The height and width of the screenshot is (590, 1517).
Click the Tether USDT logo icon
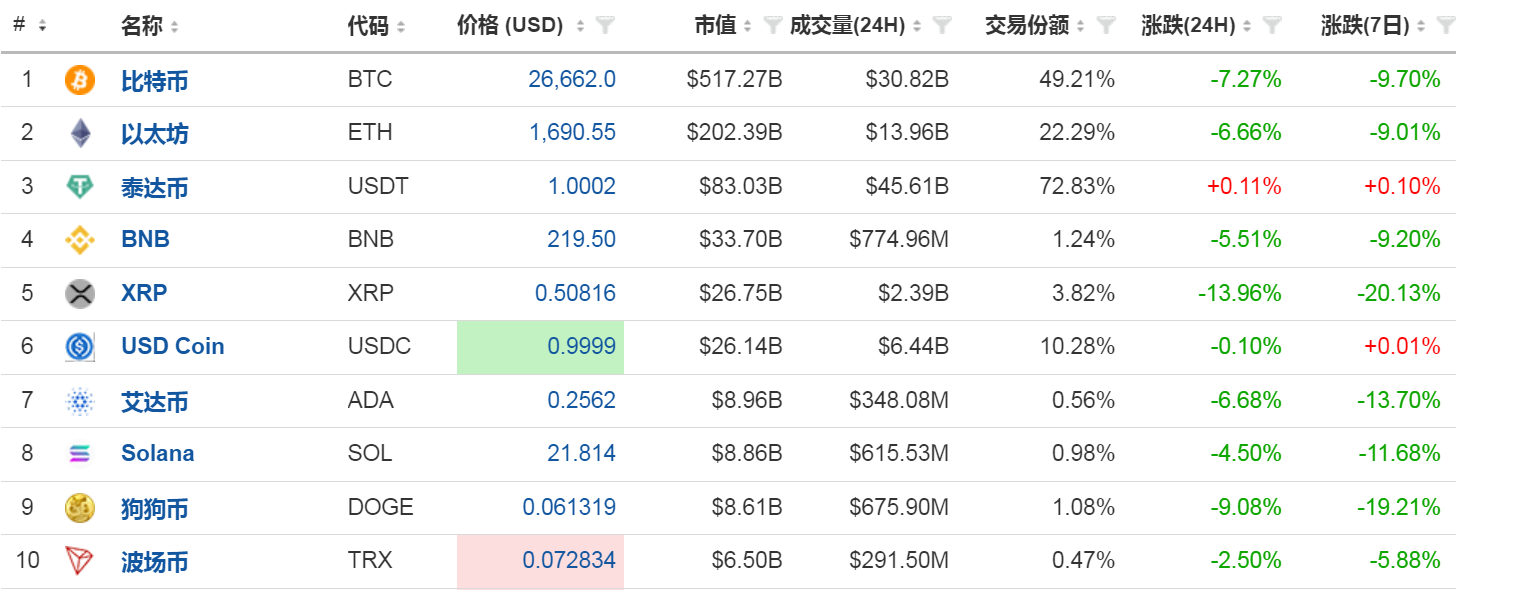(79, 187)
